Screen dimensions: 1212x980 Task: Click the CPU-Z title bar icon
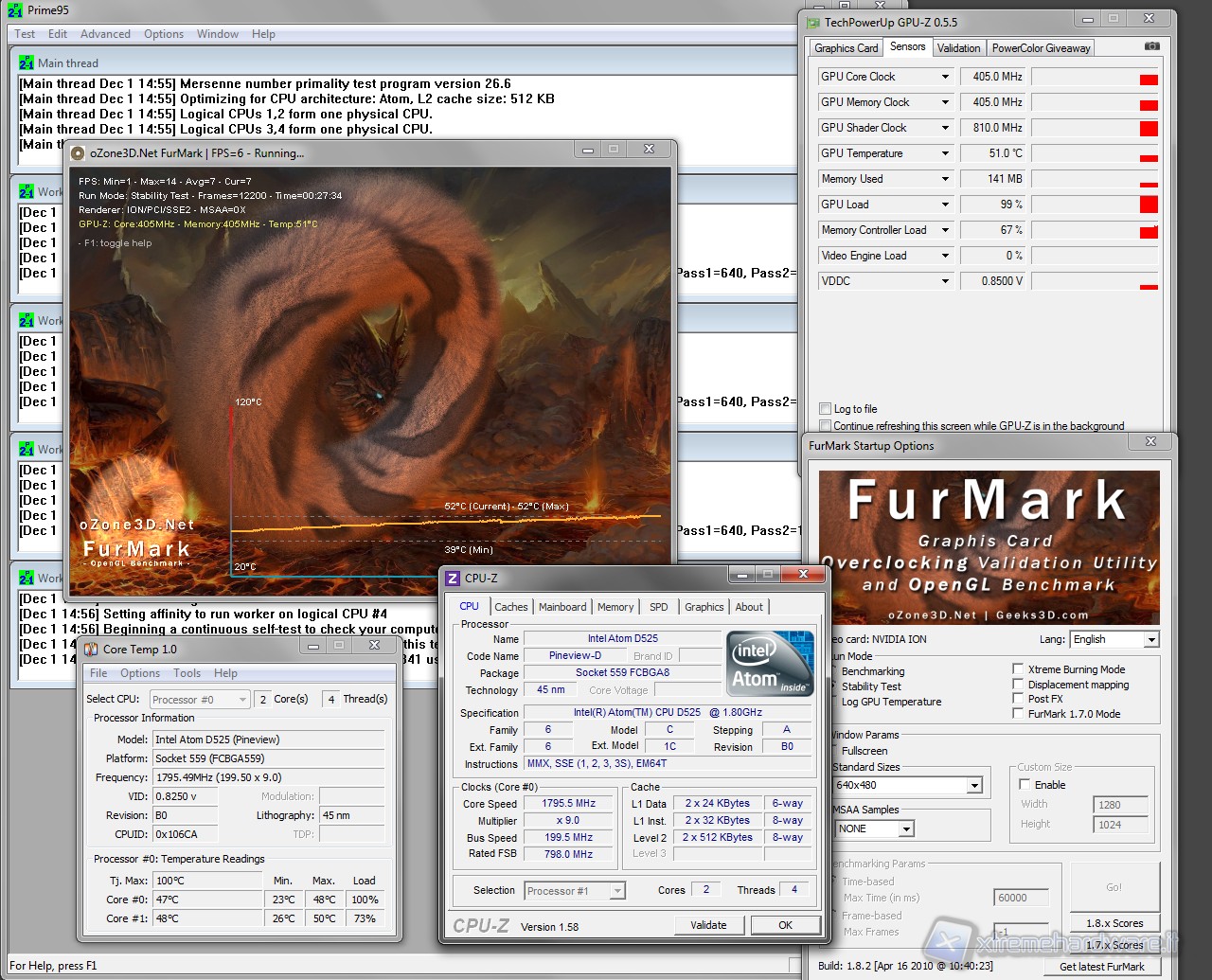(x=453, y=578)
